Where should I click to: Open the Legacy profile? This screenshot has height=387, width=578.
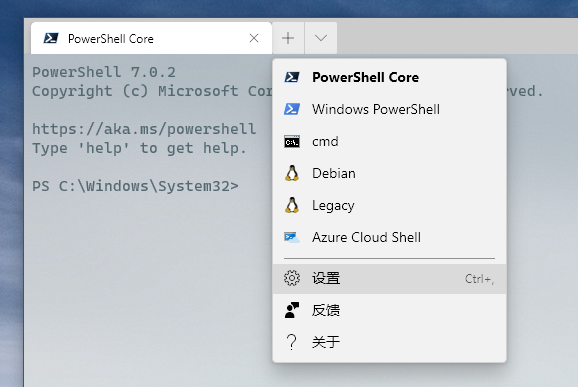coord(389,206)
